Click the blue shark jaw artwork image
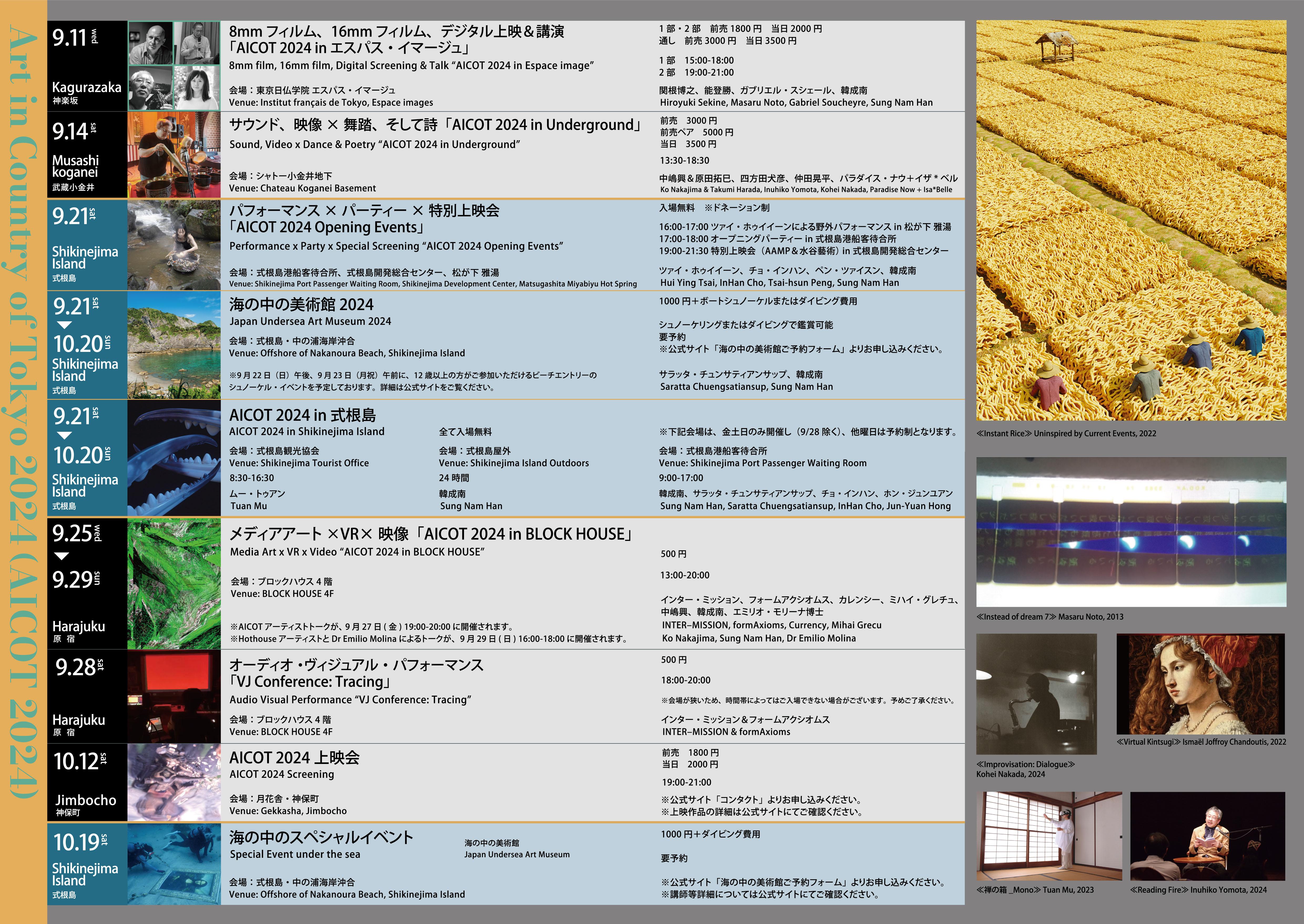 tap(174, 458)
